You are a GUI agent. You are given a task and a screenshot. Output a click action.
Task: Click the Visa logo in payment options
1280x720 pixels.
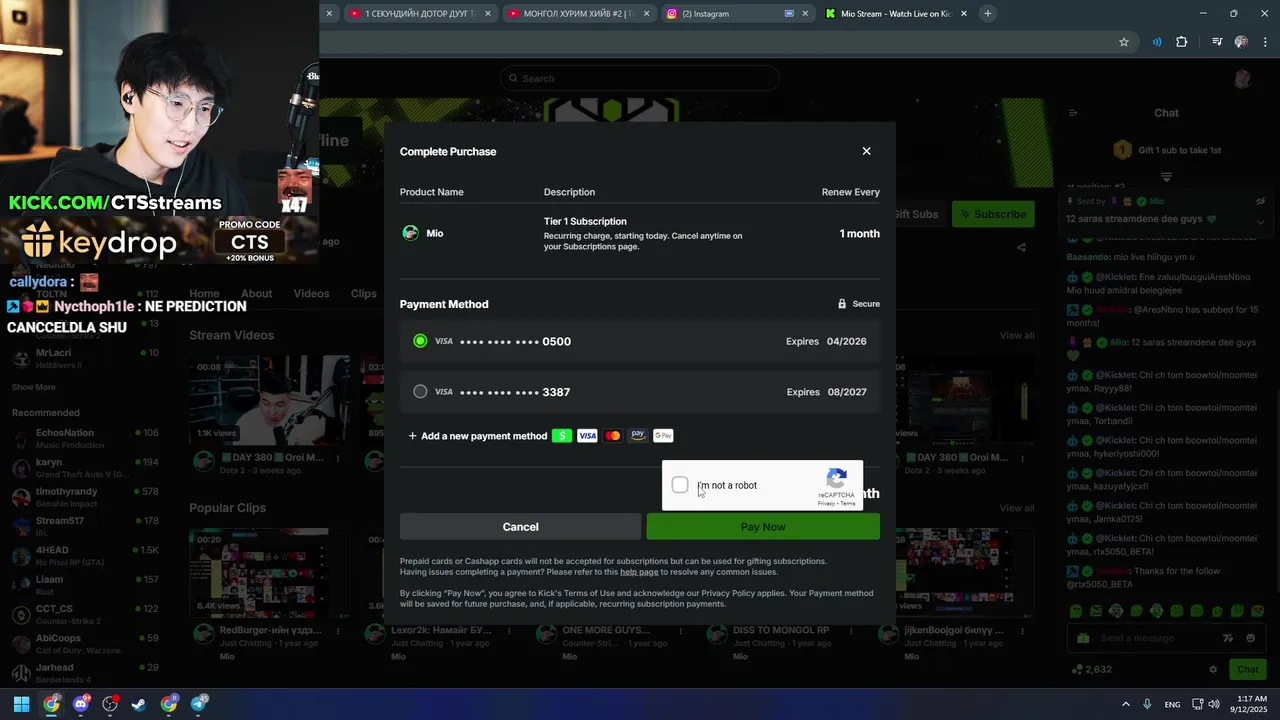pos(587,436)
